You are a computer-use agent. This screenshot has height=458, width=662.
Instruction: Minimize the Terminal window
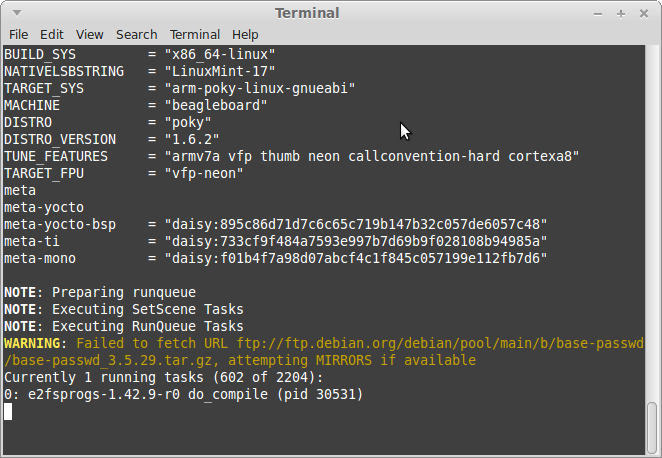point(598,14)
